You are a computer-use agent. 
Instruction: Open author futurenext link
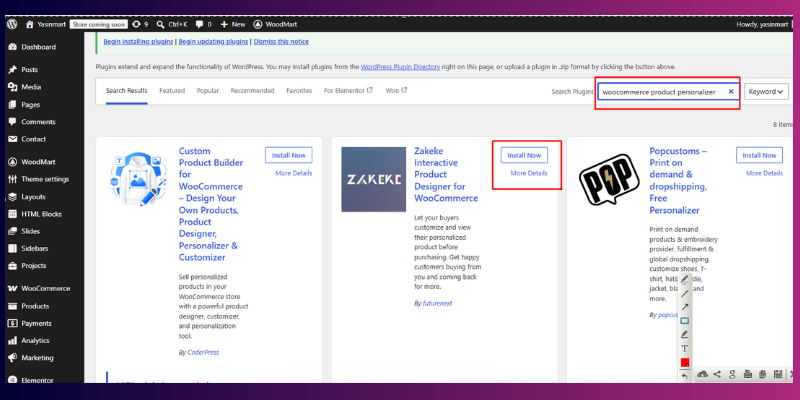pyautogui.click(x=437, y=303)
